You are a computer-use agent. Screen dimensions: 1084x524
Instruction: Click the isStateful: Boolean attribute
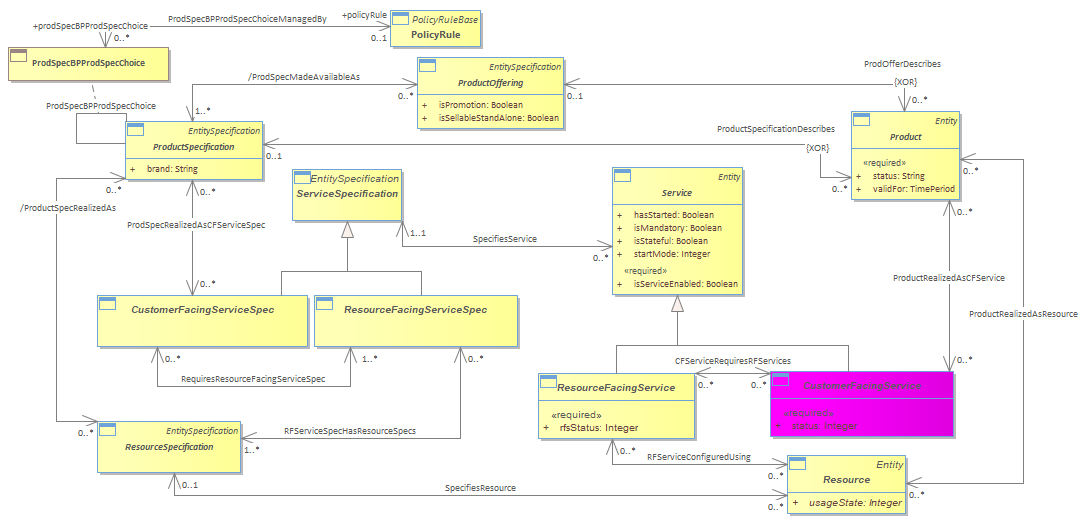click(x=671, y=241)
